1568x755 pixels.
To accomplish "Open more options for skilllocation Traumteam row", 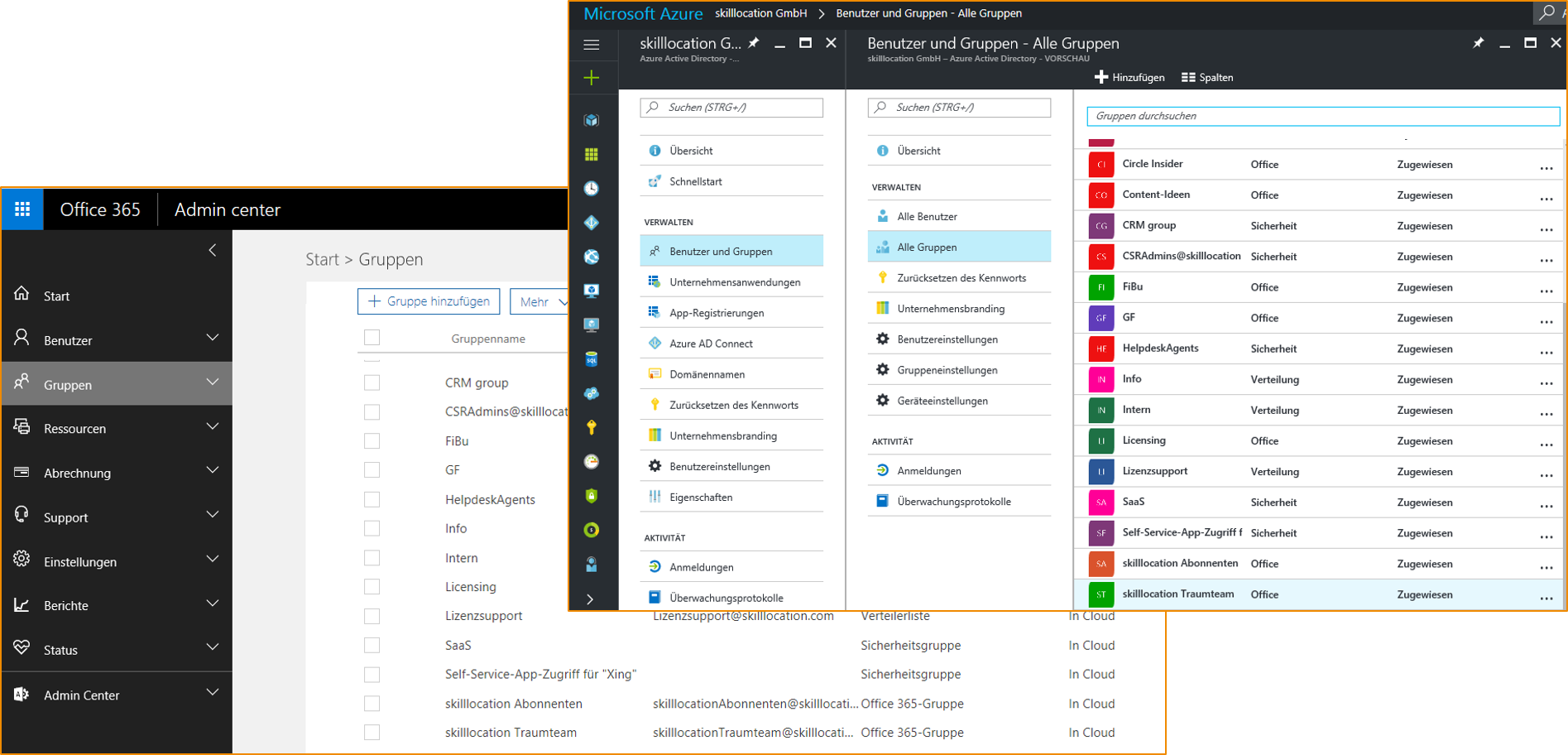I will coord(1546,597).
